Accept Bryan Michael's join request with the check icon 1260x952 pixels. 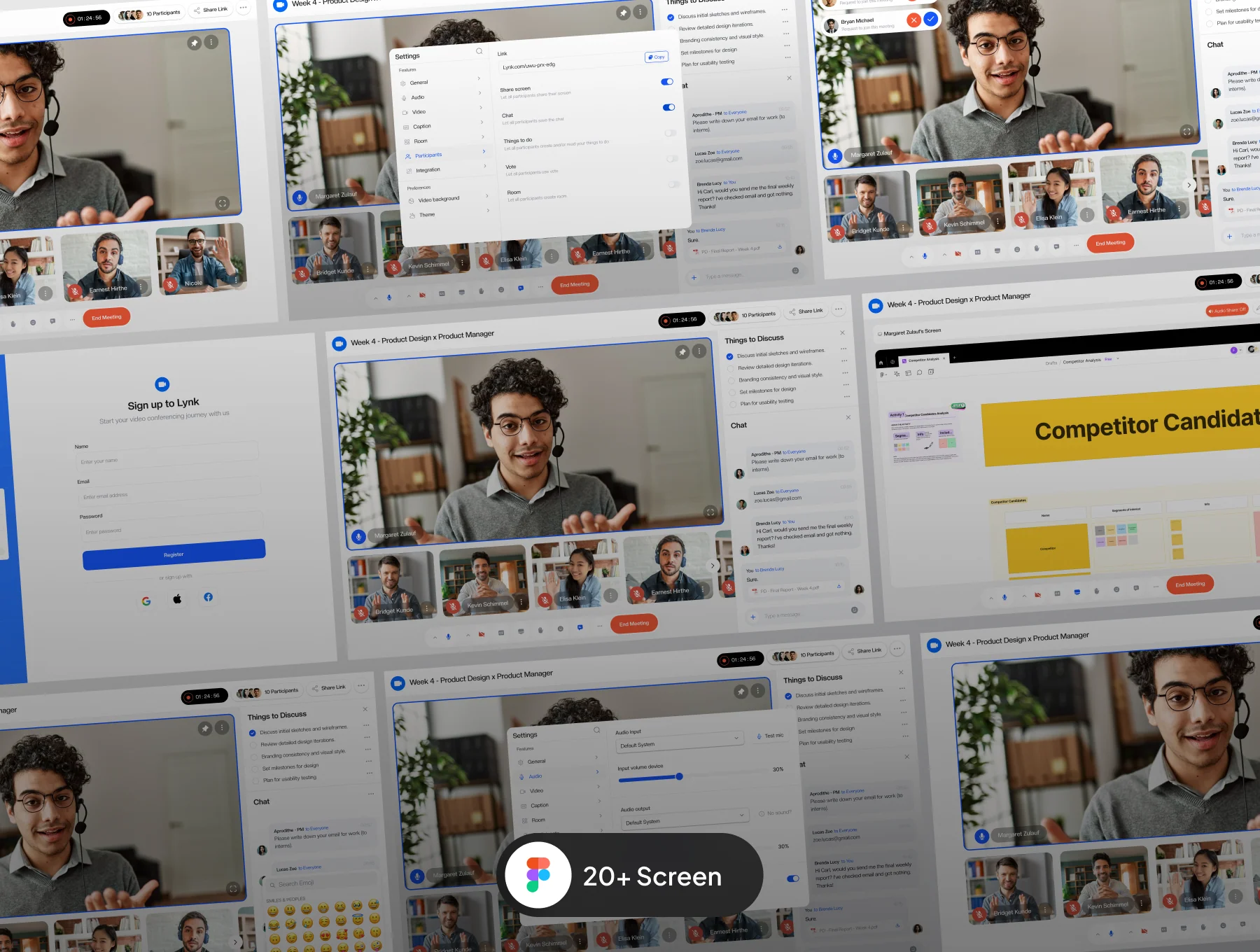[931, 19]
